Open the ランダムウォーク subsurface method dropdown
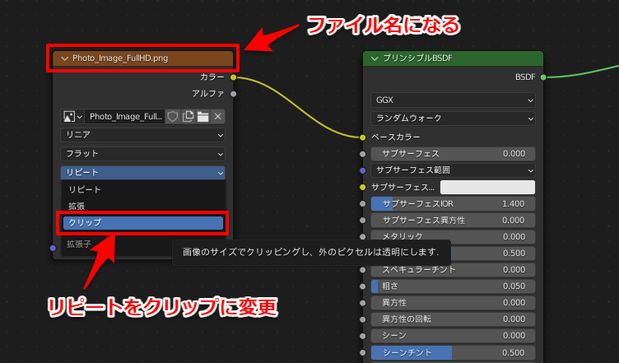 pyautogui.click(x=453, y=118)
